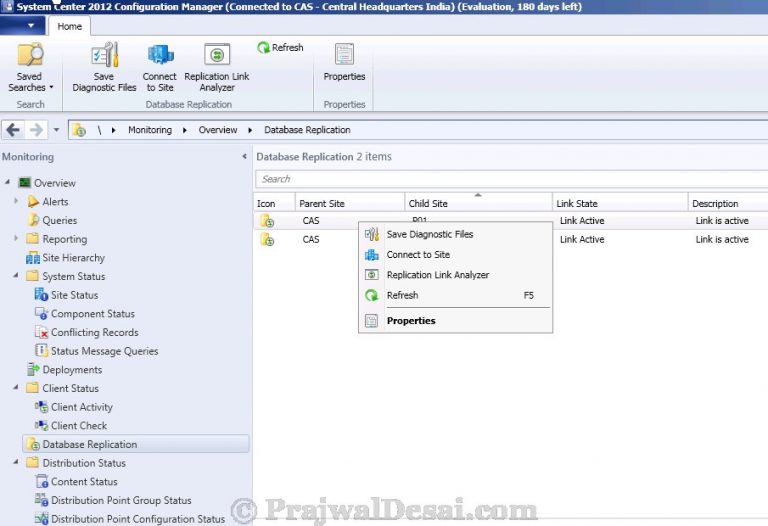
Task: Open Reporting folder in the tree
Action: click(32, 239)
